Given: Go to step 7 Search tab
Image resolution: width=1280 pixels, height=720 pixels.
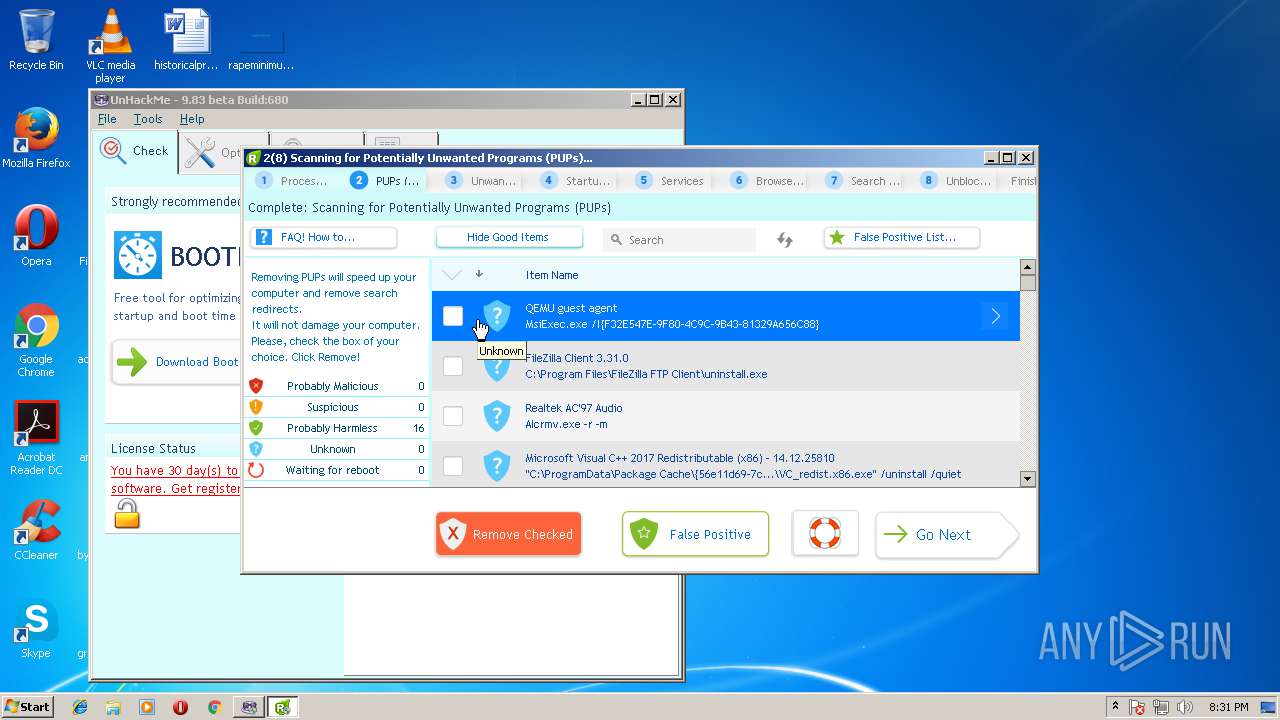Looking at the screenshot, I should coord(862,181).
